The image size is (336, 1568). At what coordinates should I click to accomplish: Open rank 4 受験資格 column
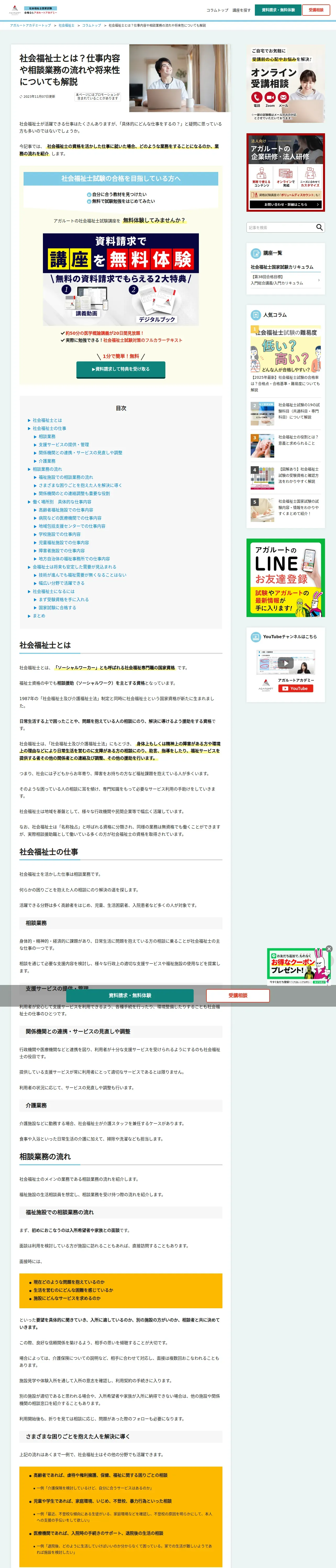(285, 477)
